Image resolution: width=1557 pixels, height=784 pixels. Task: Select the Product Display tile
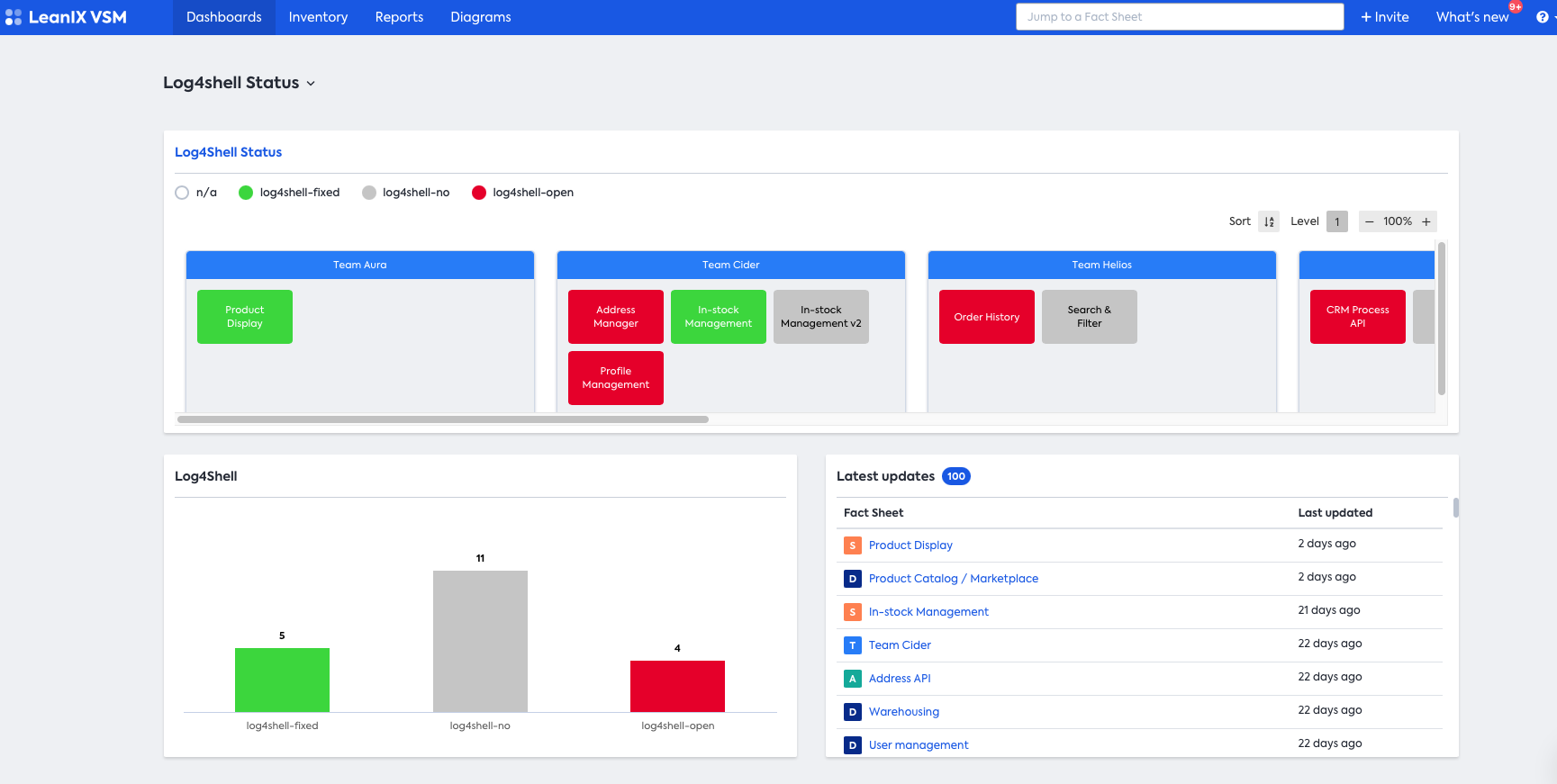pos(245,317)
